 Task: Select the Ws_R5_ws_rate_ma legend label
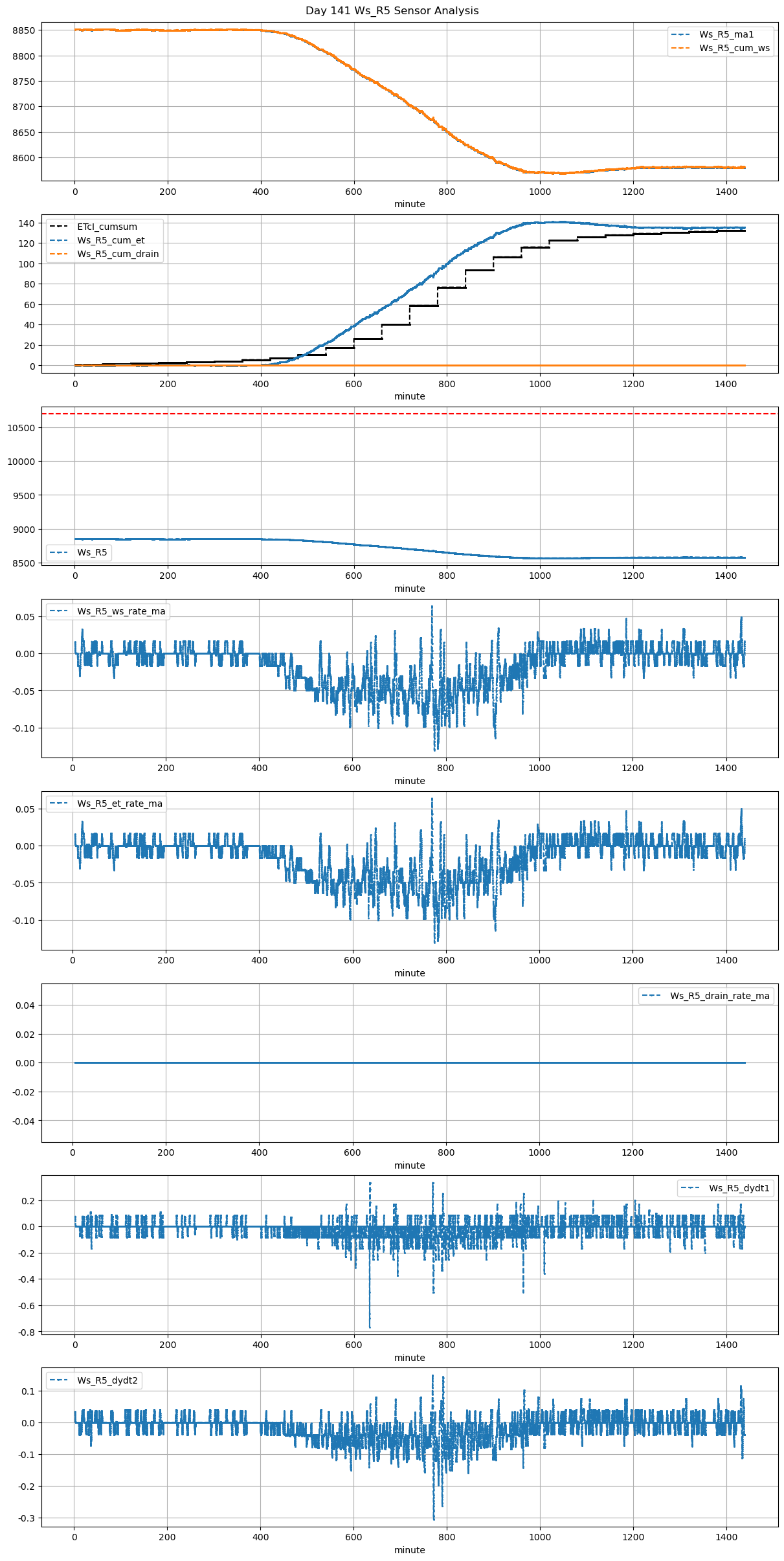(121, 611)
